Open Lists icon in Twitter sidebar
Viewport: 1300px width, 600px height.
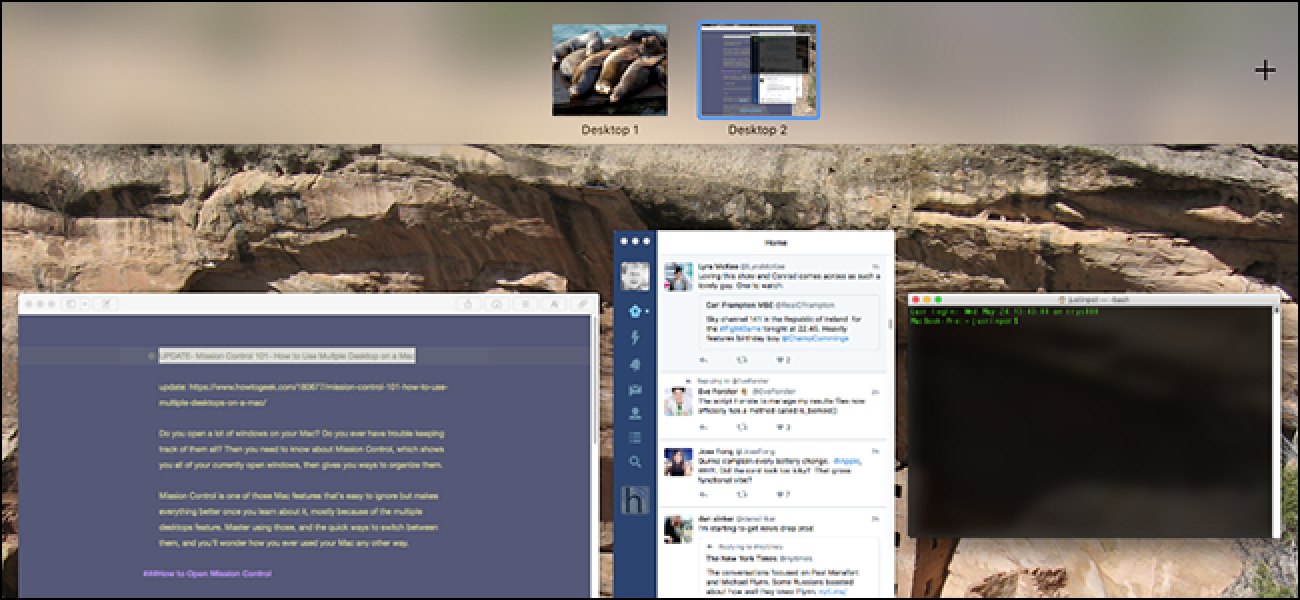click(x=634, y=437)
